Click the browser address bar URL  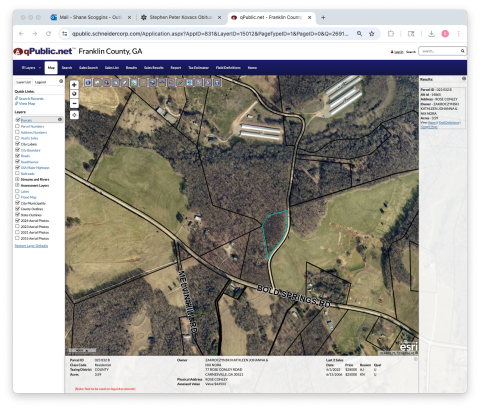point(210,34)
